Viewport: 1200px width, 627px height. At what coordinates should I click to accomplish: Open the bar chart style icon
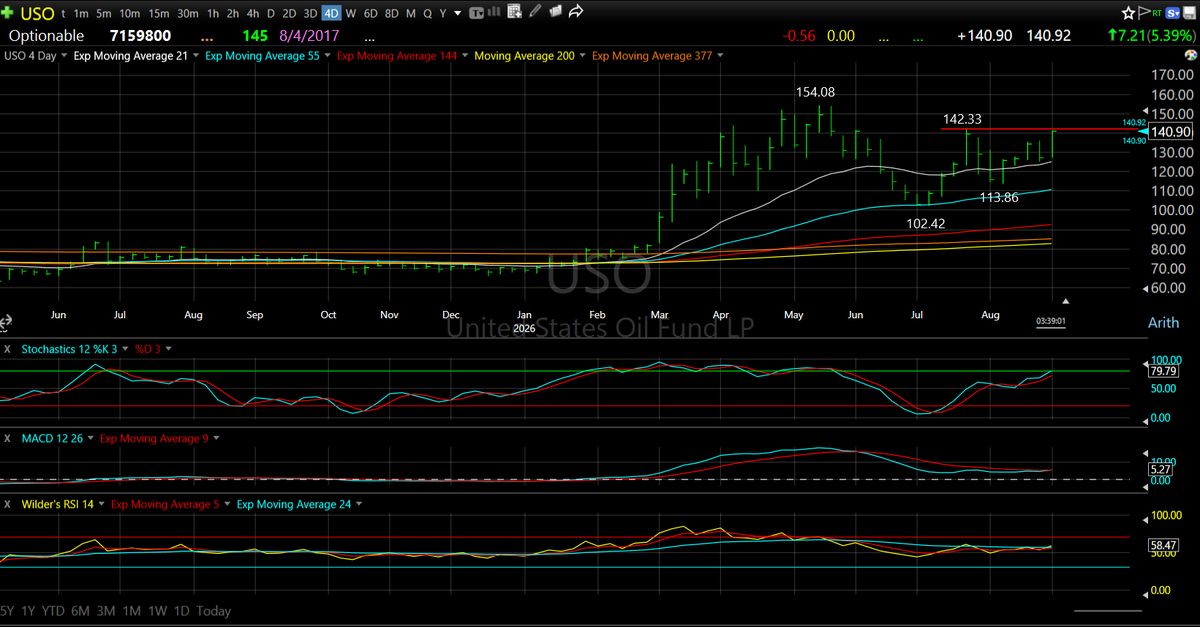pyautogui.click(x=496, y=13)
